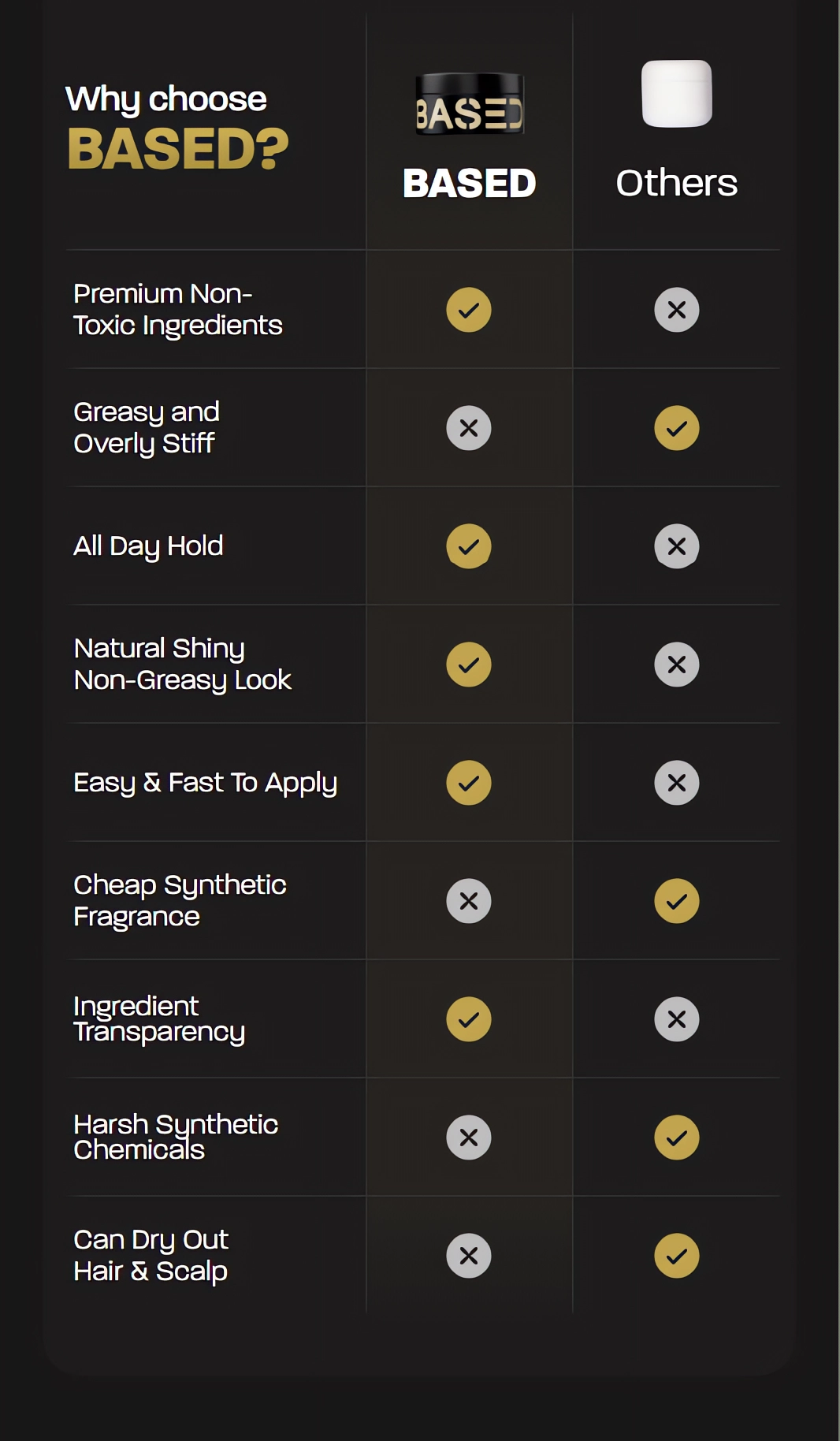Image resolution: width=840 pixels, height=1441 pixels.
Task: Click the white Others jar image
Action: 677,94
